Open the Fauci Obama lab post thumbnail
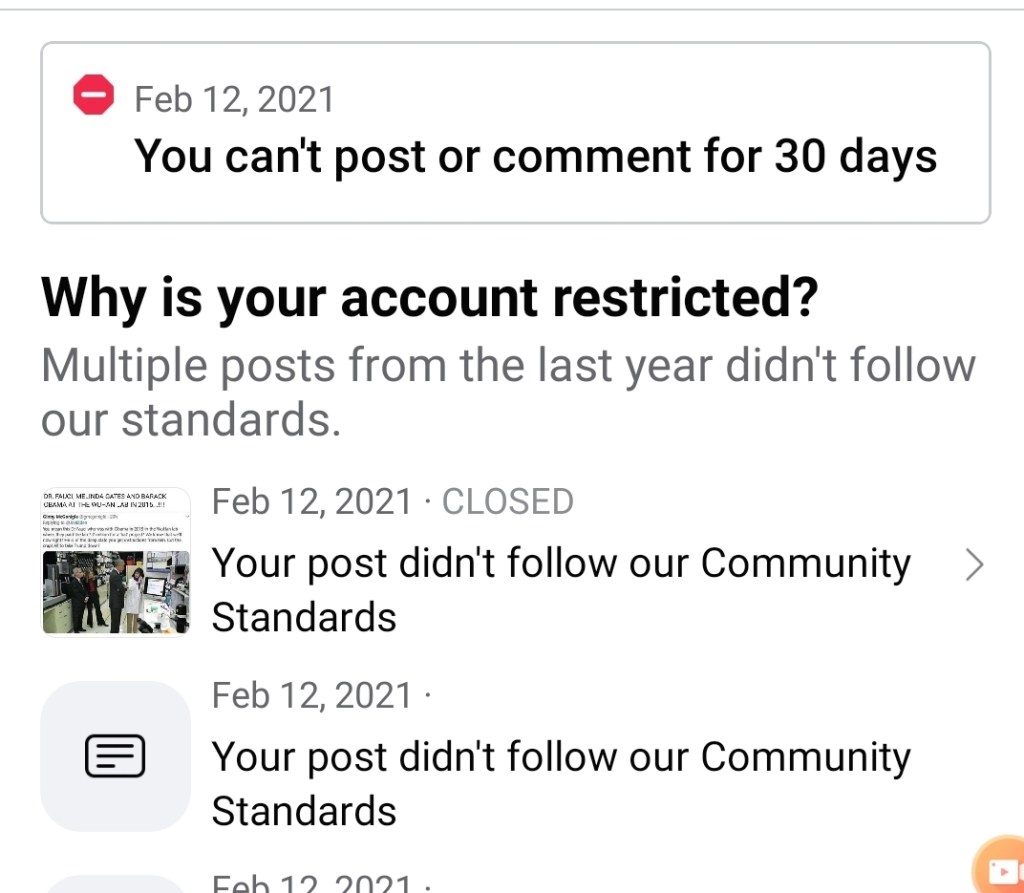 [x=115, y=561]
